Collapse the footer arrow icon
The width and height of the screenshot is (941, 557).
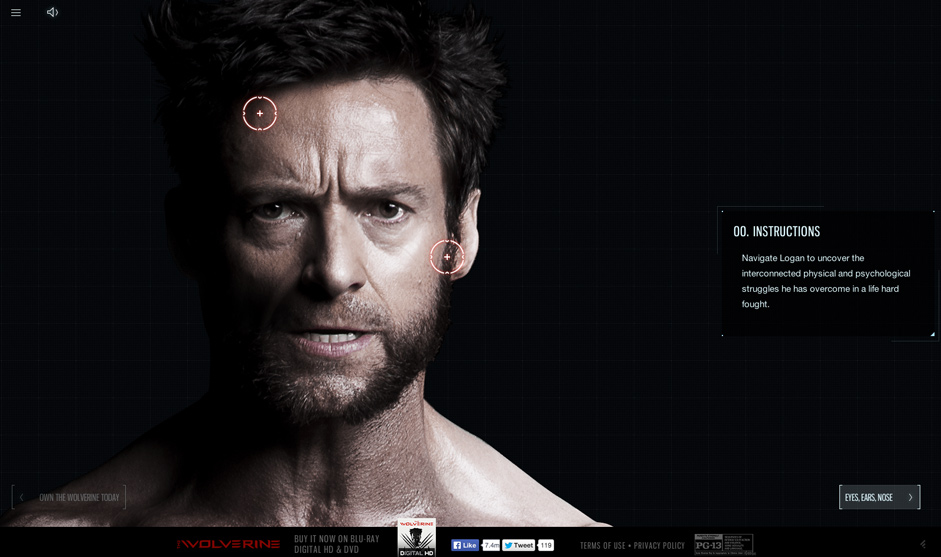tap(923, 544)
